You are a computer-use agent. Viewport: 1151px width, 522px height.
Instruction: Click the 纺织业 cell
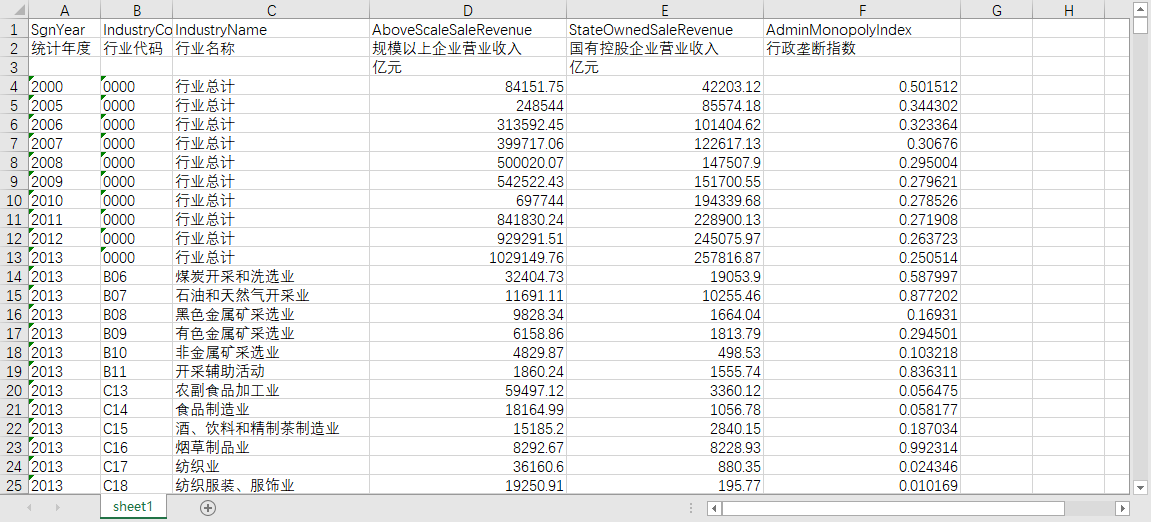coord(272,466)
